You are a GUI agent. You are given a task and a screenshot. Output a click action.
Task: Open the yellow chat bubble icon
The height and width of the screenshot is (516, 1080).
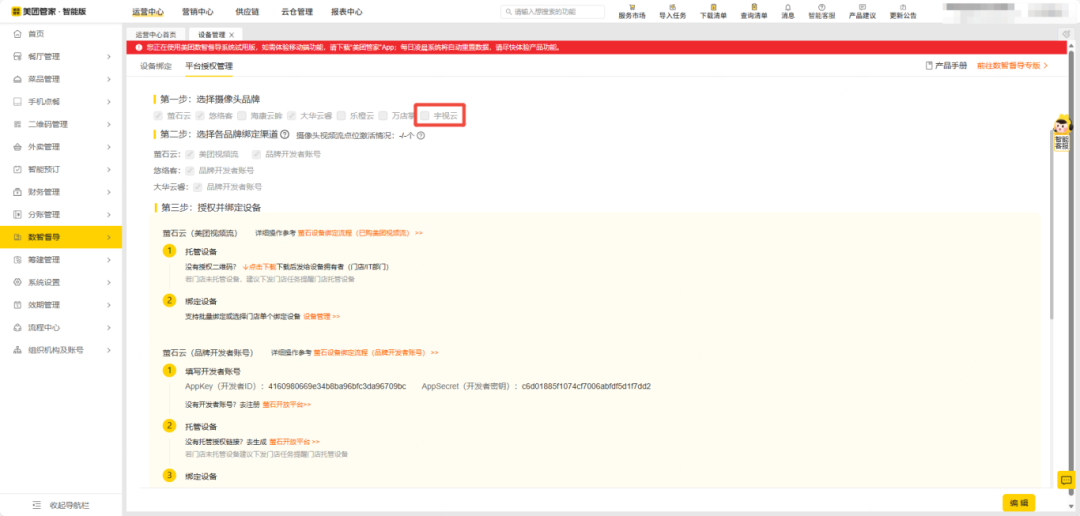1066,480
